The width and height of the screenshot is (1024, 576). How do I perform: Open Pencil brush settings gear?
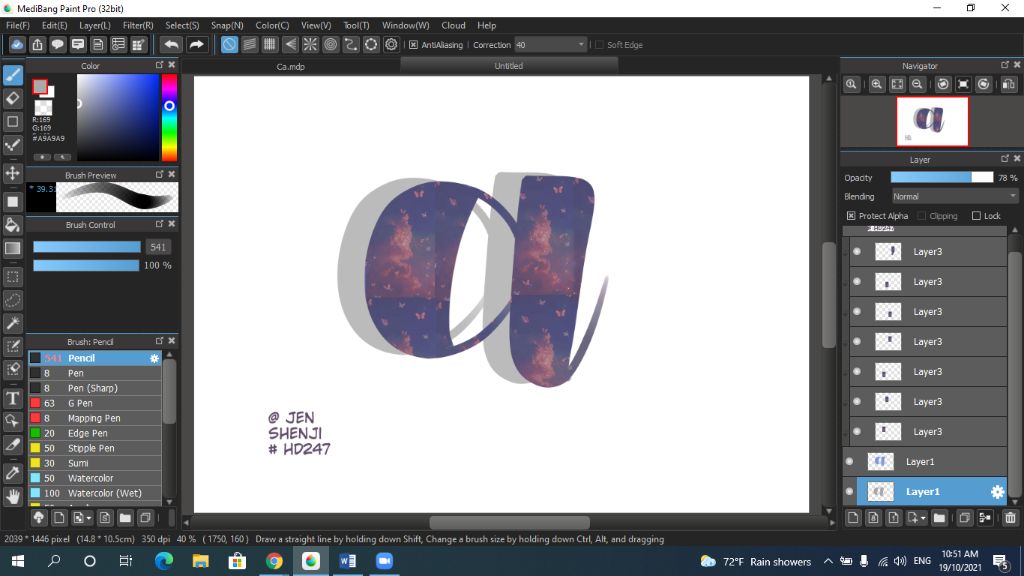[x=154, y=358]
